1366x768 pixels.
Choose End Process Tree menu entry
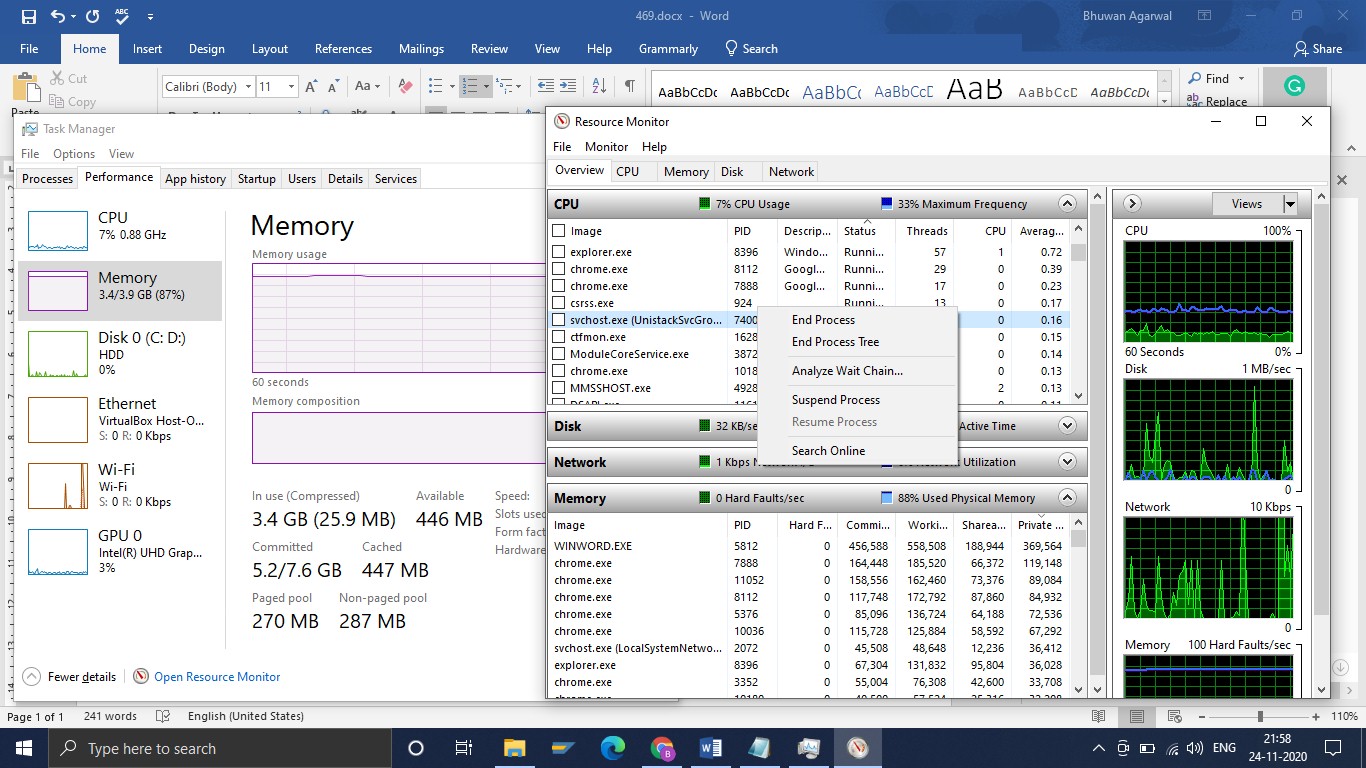857,342
